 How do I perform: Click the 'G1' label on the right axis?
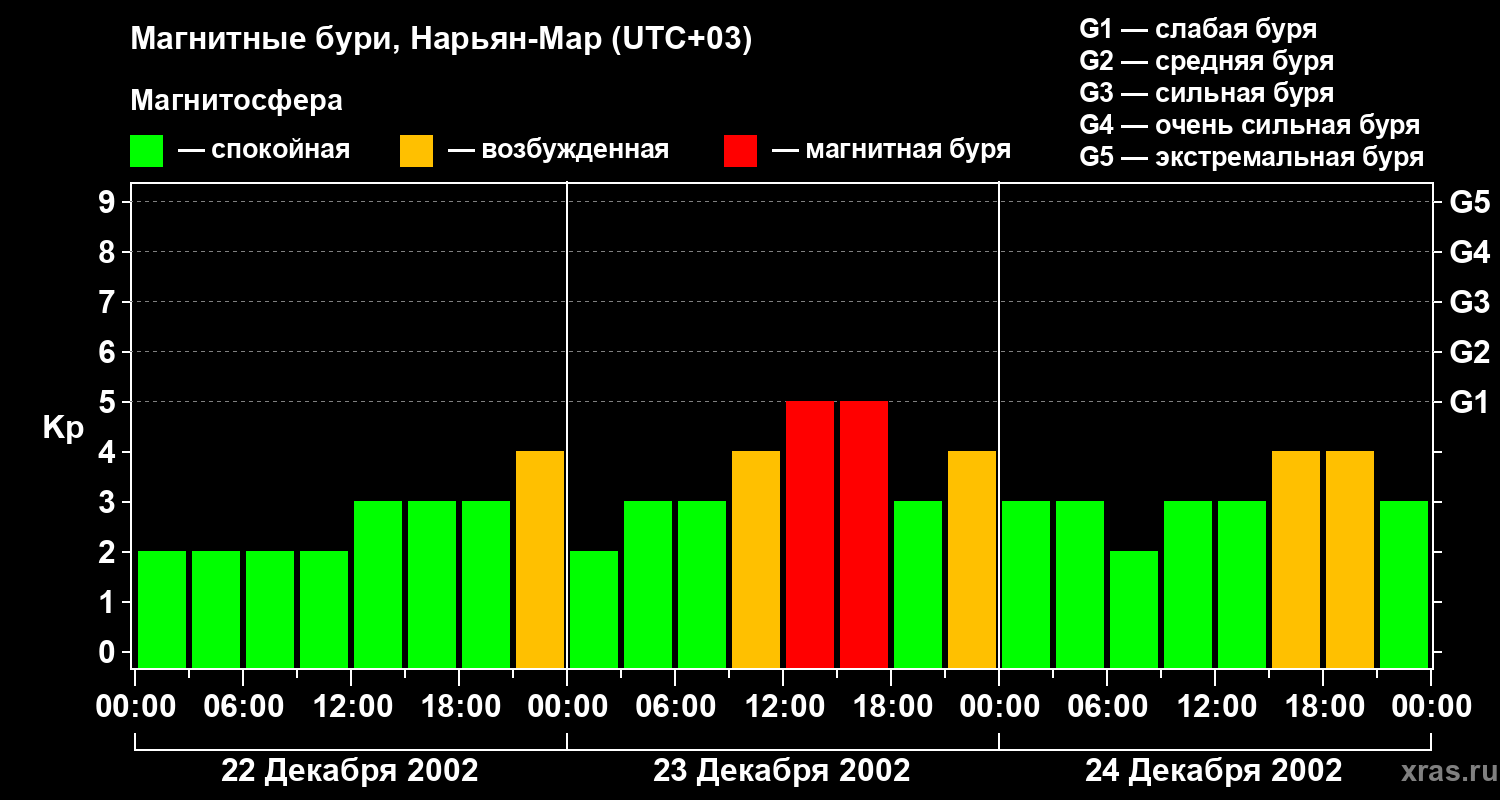(1469, 402)
